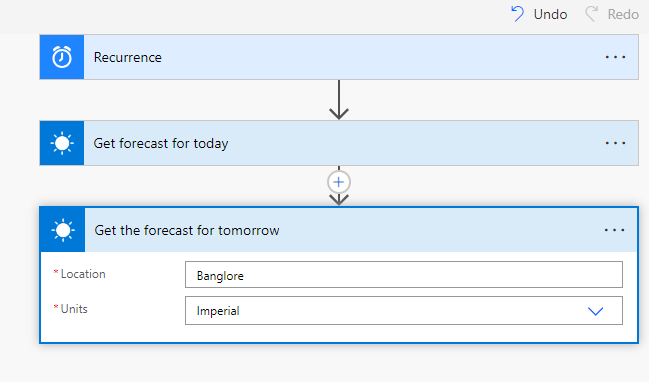Open the ellipsis menu for Get the forecast for tomorrow
The width and height of the screenshot is (649, 382).
615,230
